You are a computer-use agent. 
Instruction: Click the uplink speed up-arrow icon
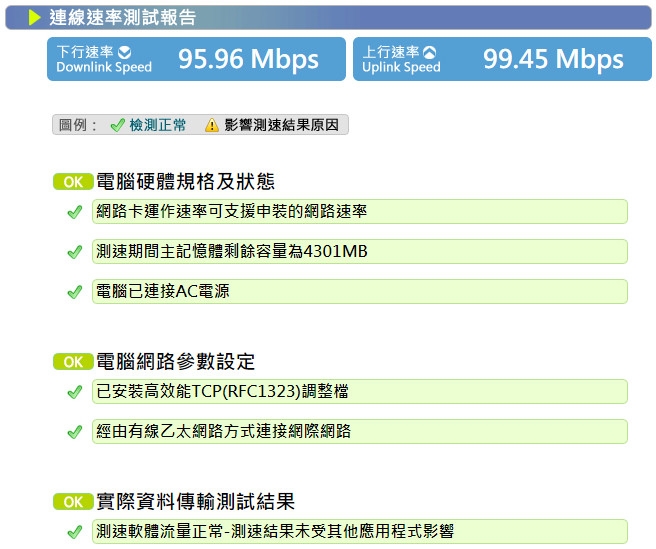429,53
